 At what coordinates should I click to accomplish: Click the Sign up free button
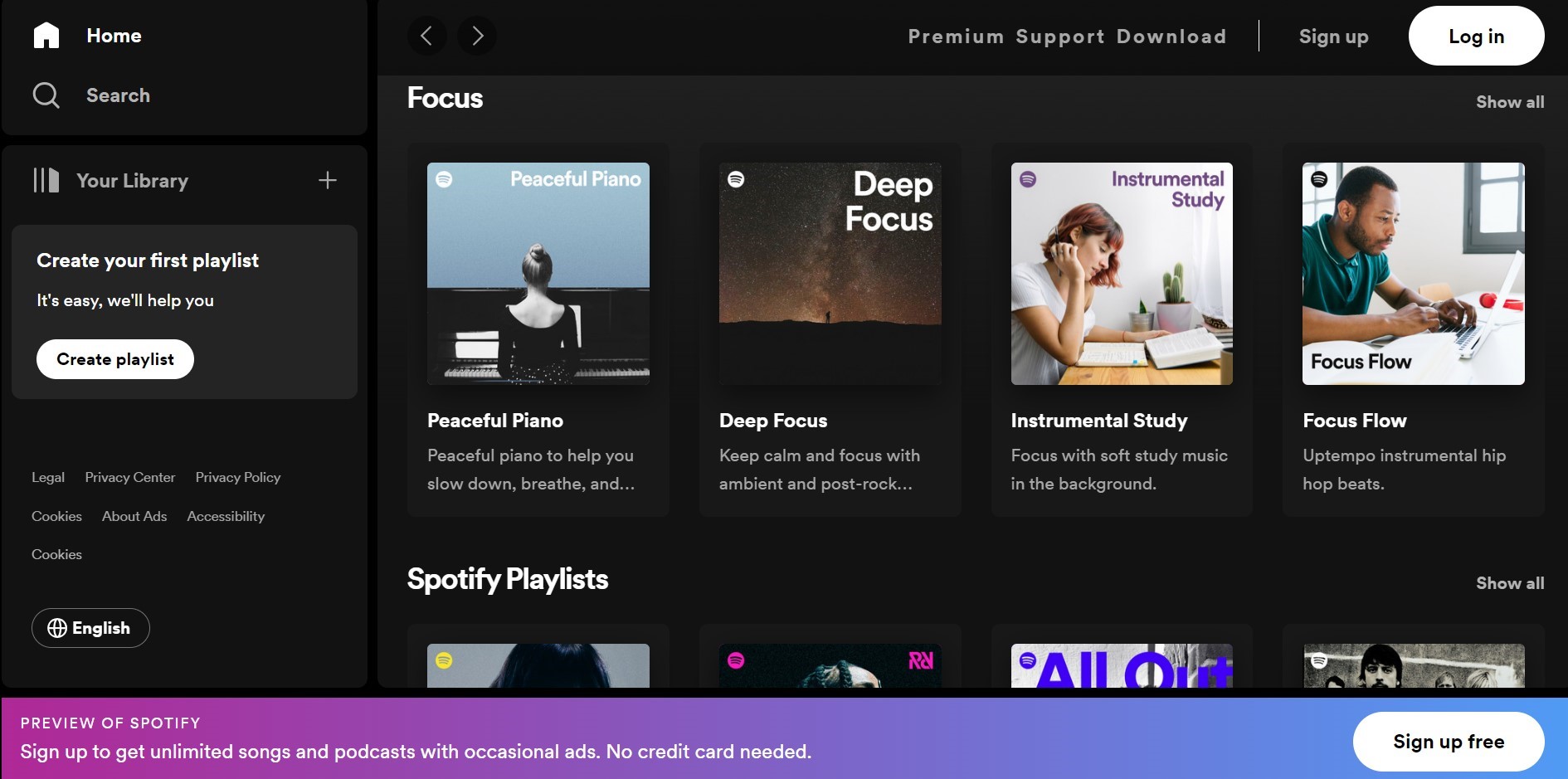point(1448,742)
